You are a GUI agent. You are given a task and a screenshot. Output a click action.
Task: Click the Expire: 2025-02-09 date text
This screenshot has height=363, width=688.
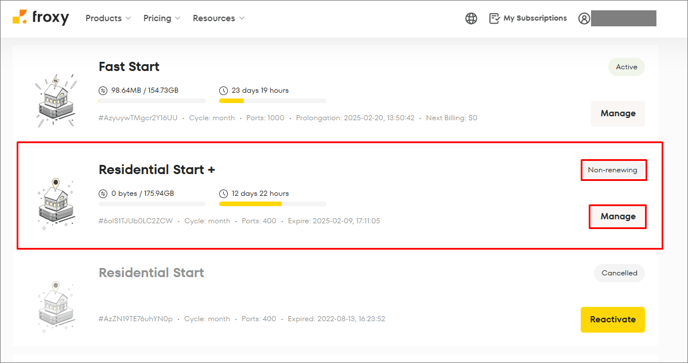(x=334, y=221)
